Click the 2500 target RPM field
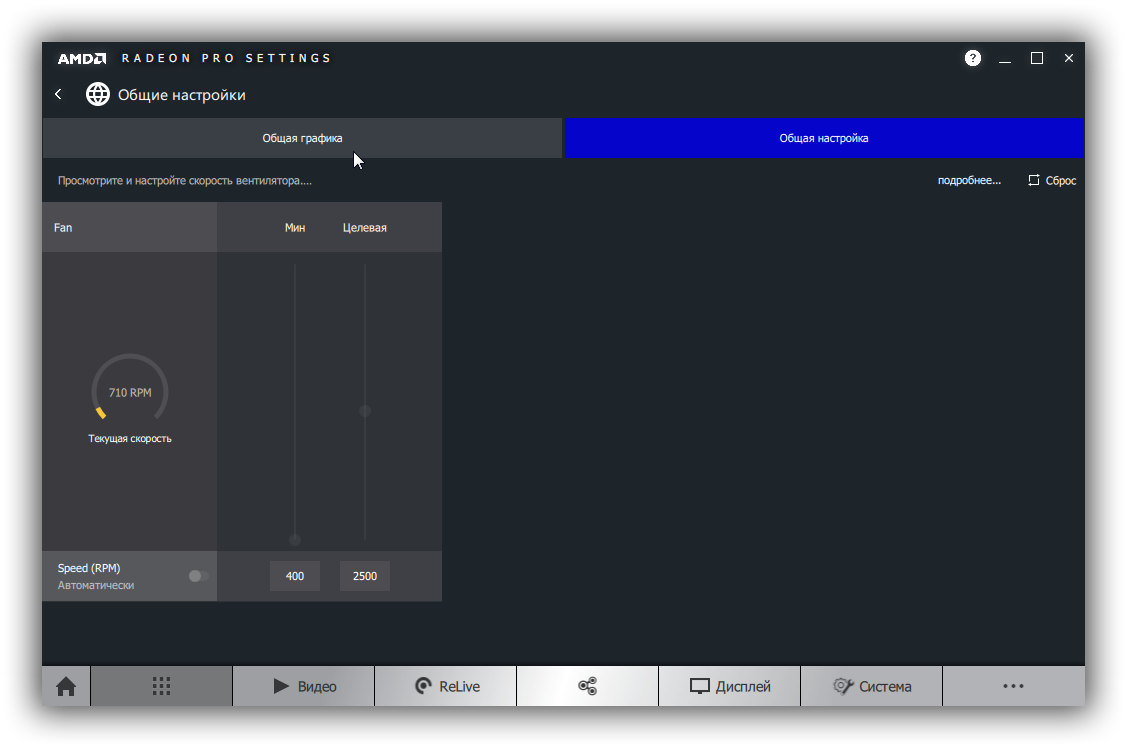The width and height of the screenshot is (1127, 748). click(365, 576)
